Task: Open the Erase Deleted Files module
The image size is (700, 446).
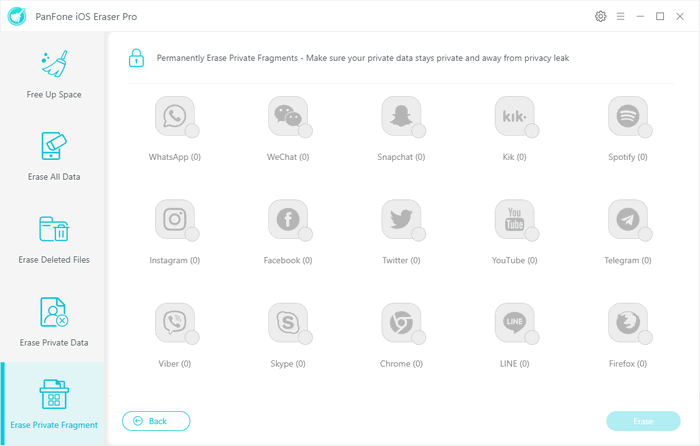Action: pyautogui.click(x=54, y=239)
